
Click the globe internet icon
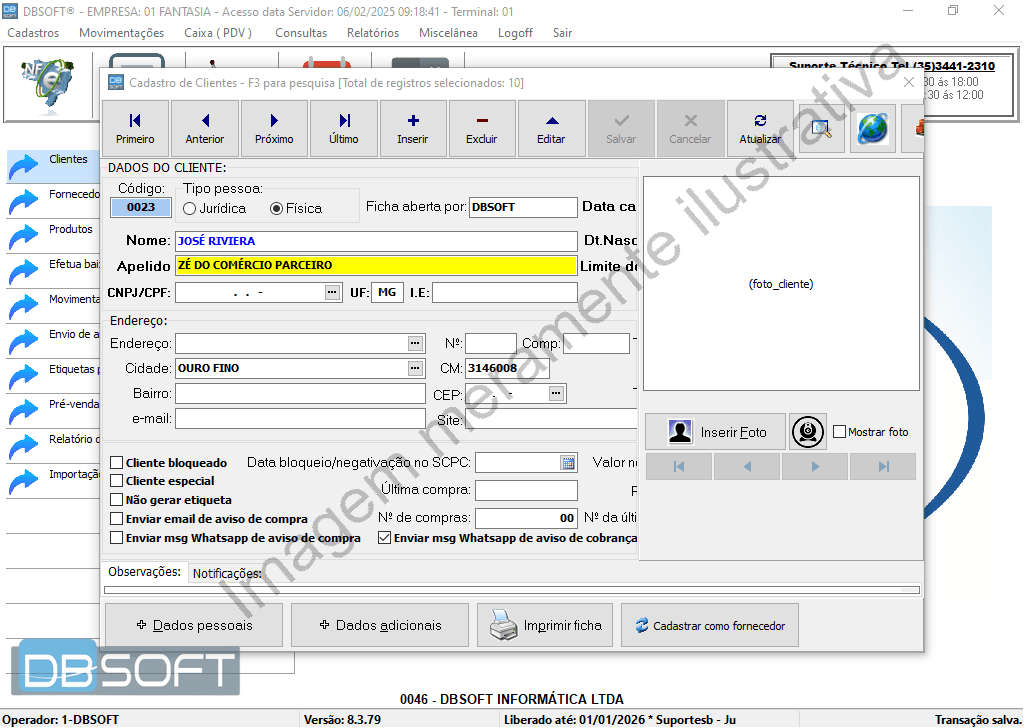(872, 129)
